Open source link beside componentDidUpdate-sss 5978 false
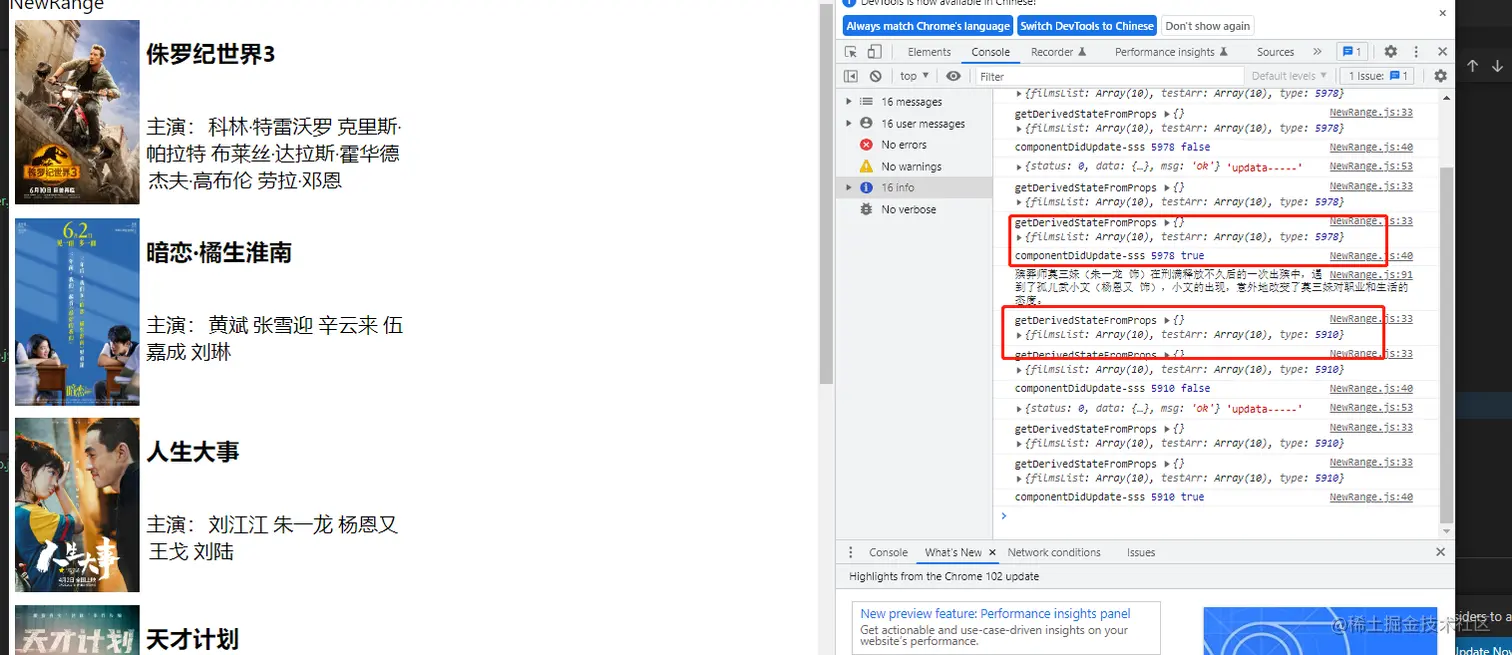 [x=1371, y=147]
